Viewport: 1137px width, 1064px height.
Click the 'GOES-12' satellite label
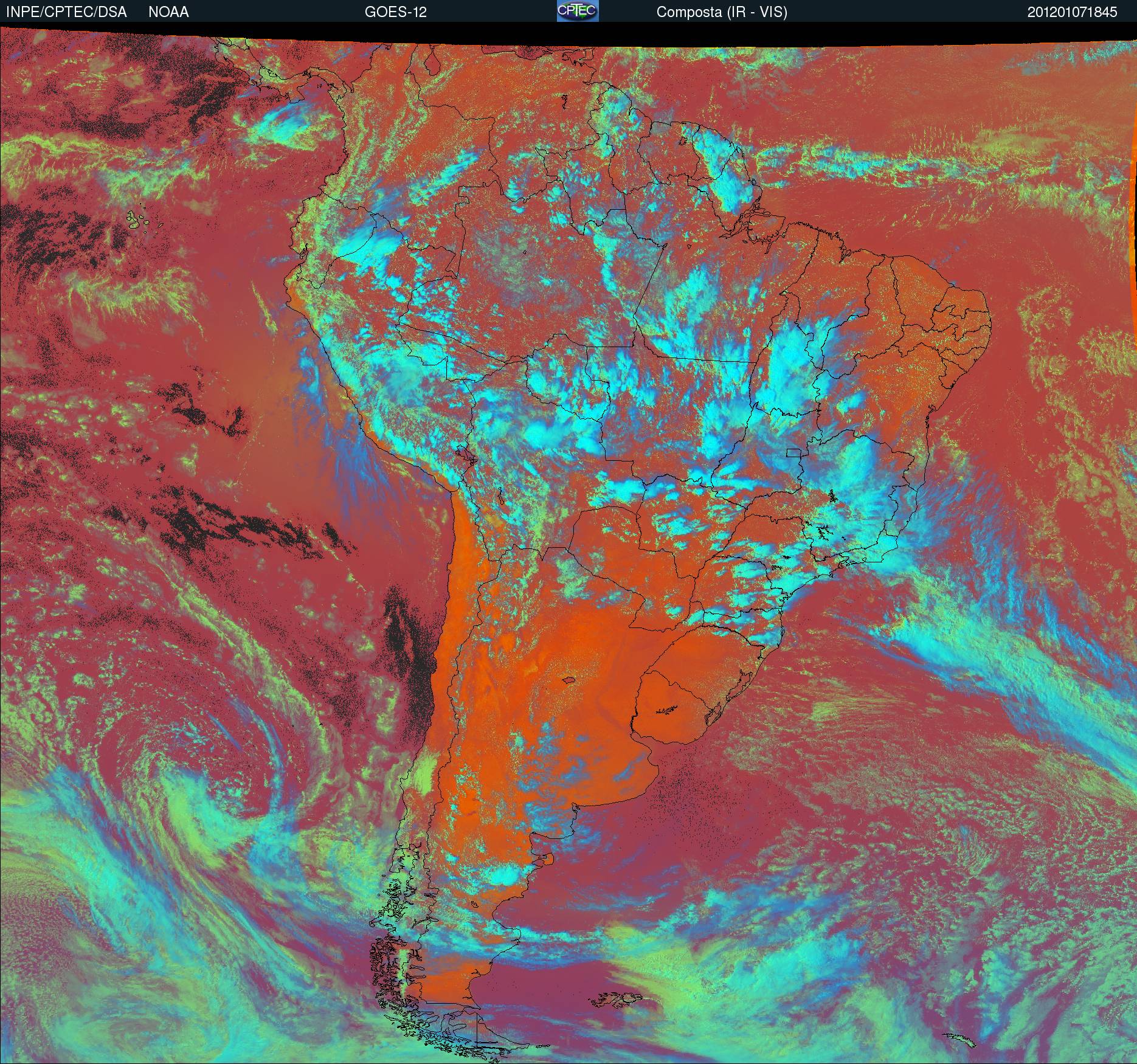[395, 12]
